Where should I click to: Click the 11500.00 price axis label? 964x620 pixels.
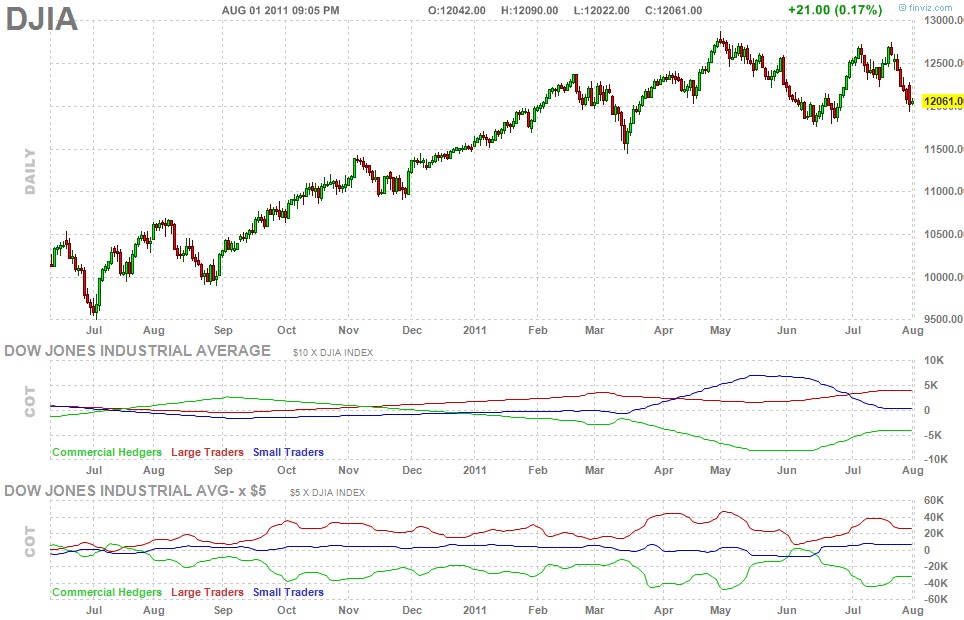(x=944, y=149)
